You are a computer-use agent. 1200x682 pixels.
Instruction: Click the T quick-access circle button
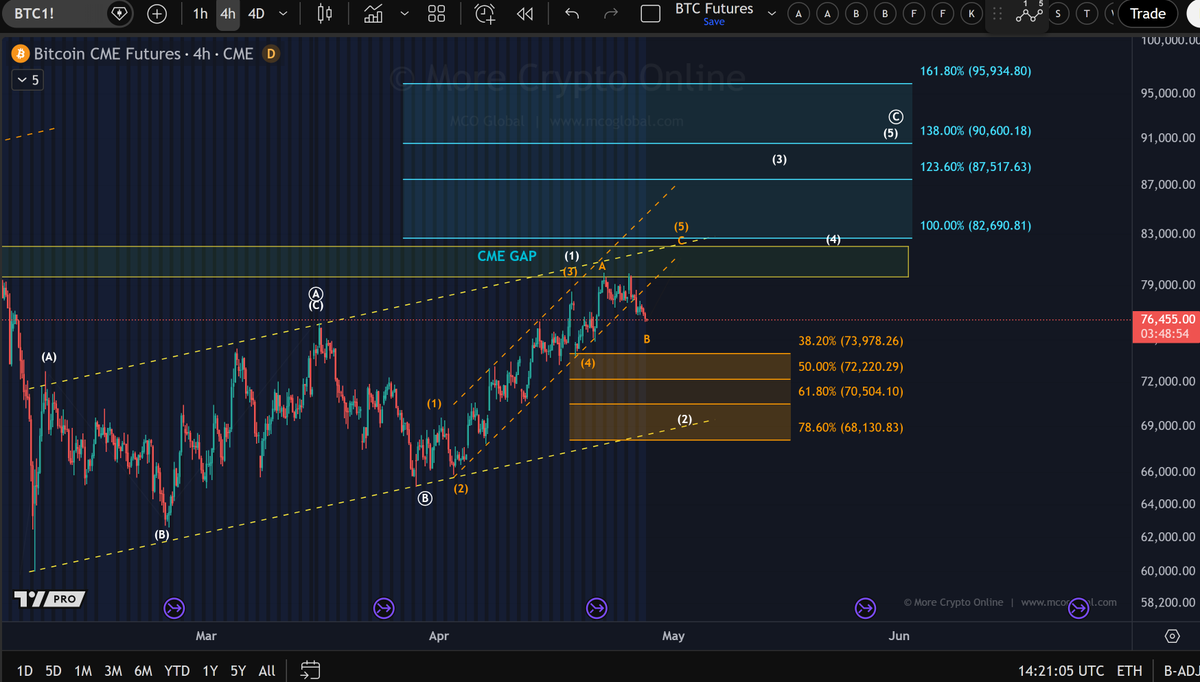point(1088,14)
